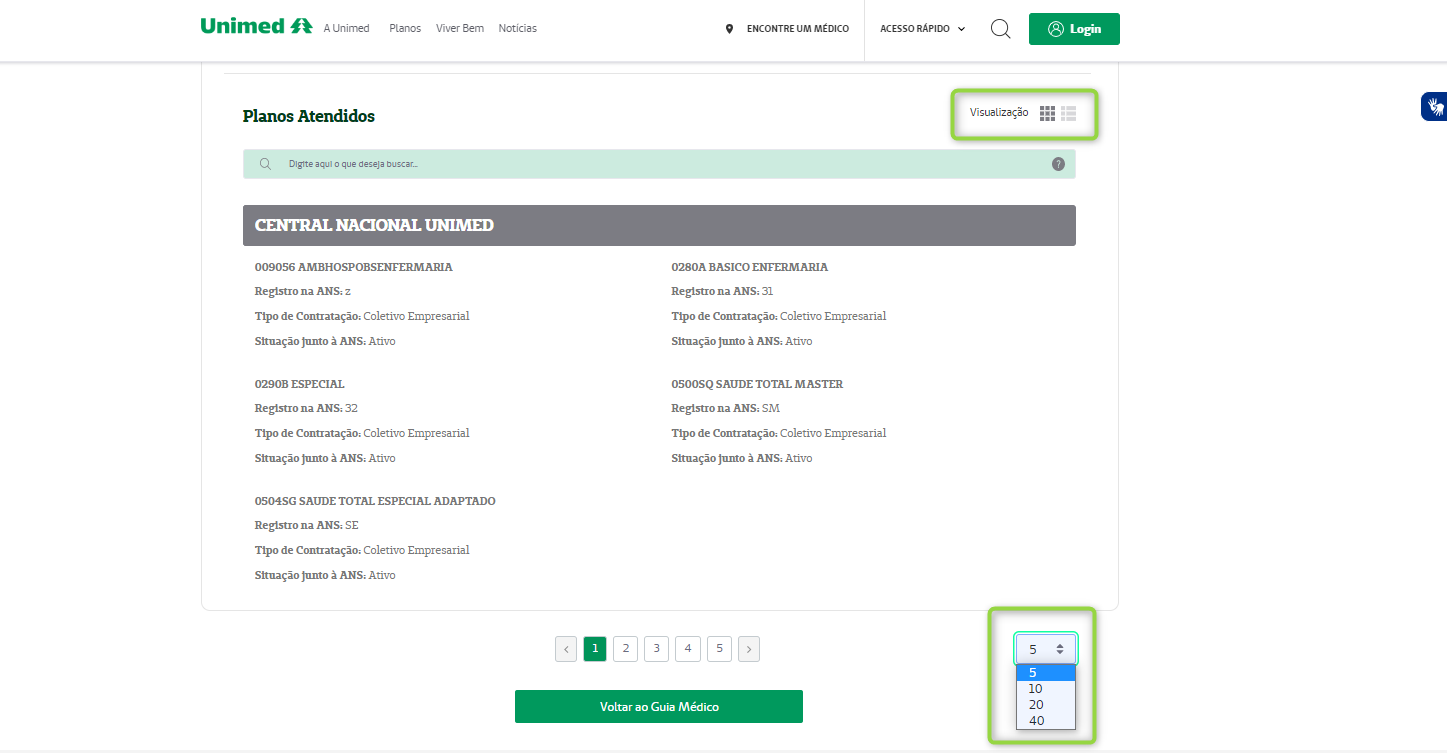Click the location pin icon
This screenshot has height=753, width=1447.
(729, 29)
